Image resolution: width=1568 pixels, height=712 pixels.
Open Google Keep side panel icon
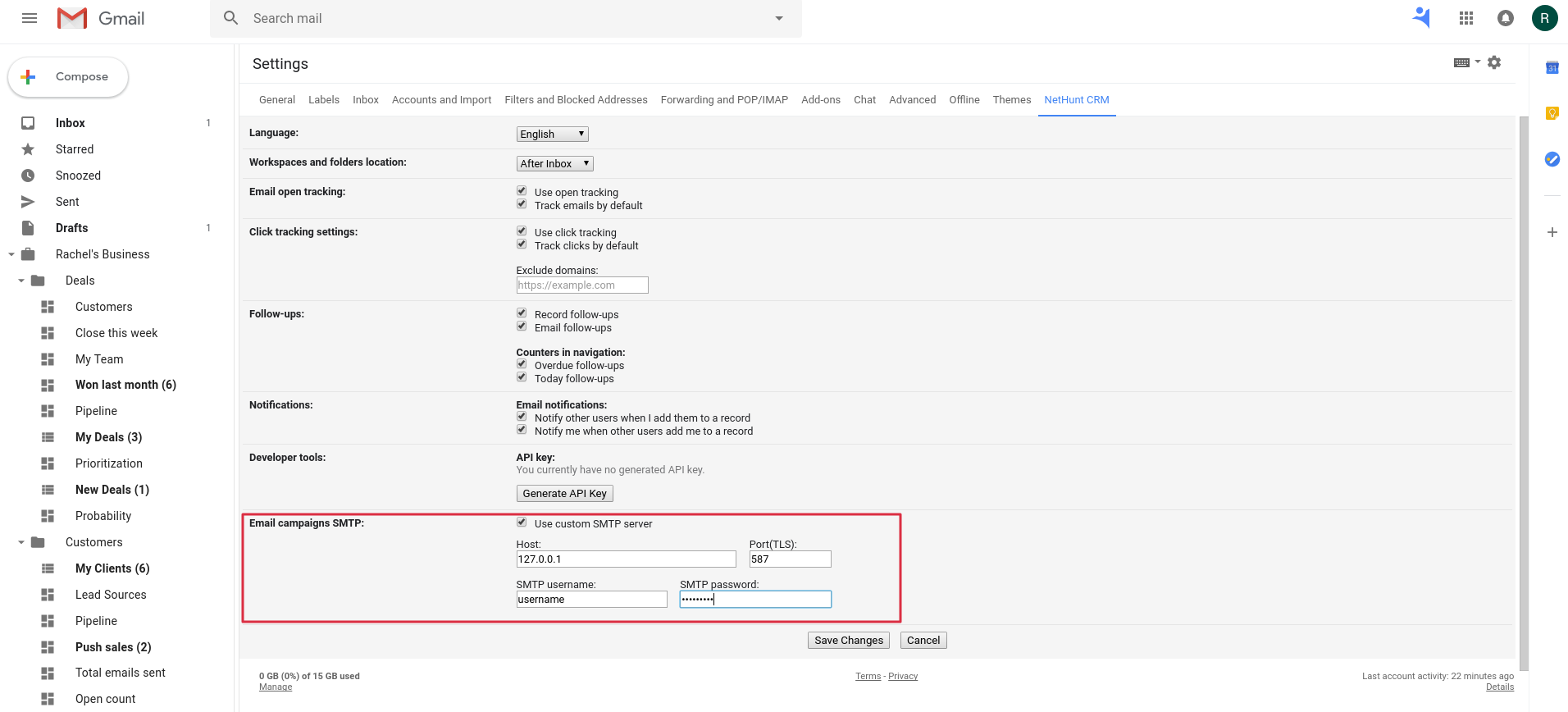point(1552,113)
